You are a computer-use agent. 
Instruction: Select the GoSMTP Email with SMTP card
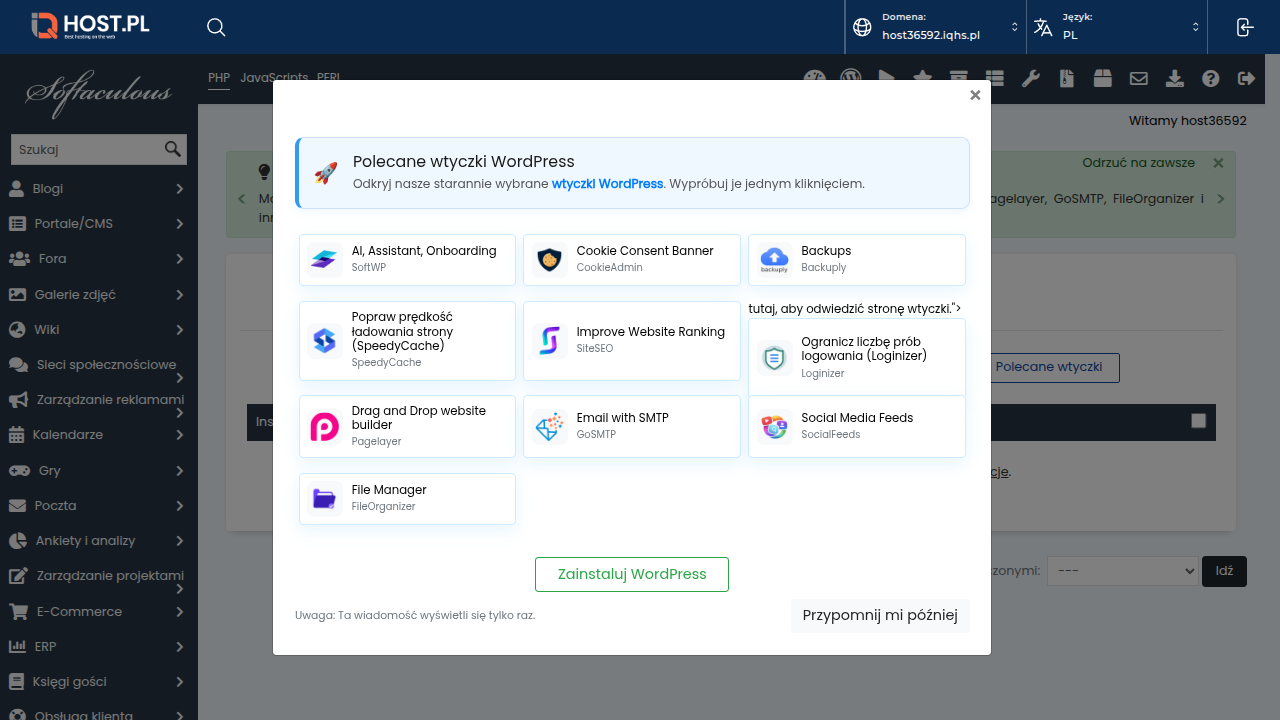(632, 427)
